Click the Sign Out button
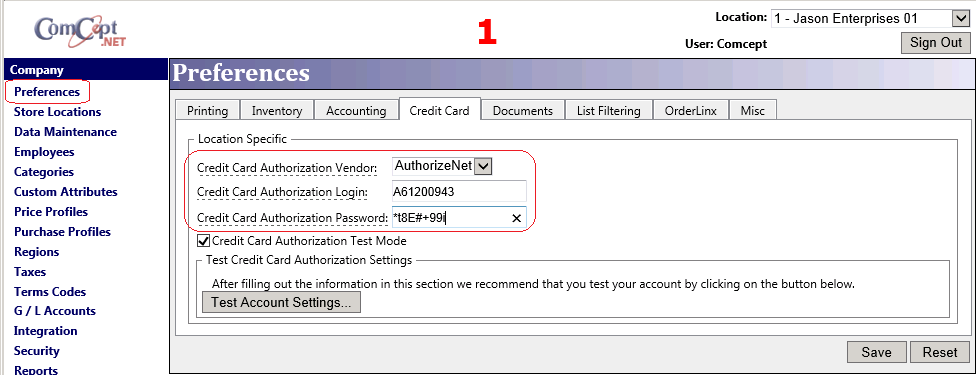The width and height of the screenshot is (976, 375). pyautogui.click(x=936, y=43)
